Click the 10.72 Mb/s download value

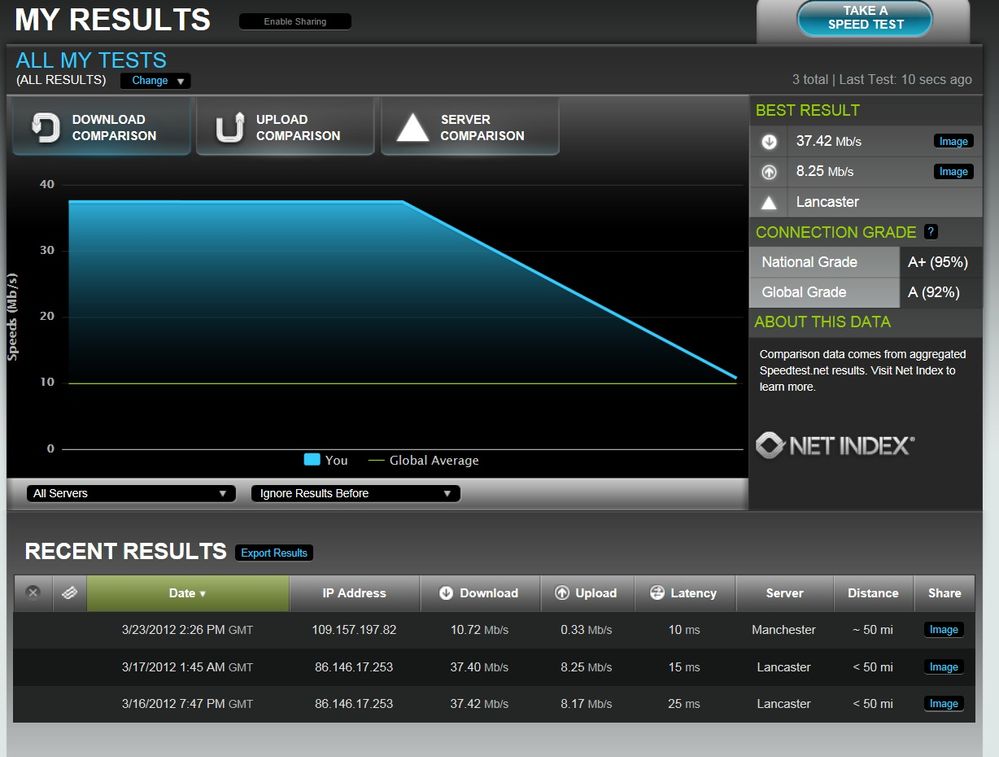click(479, 630)
